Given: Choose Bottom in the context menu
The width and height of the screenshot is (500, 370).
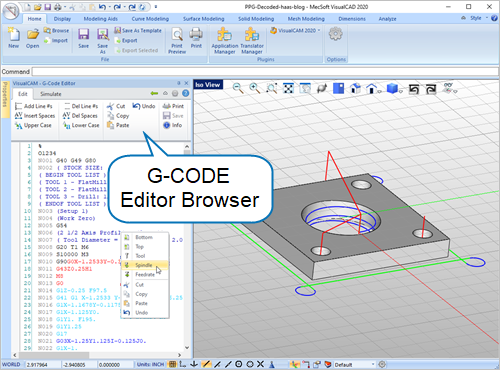Looking at the screenshot, I should coord(144,237).
